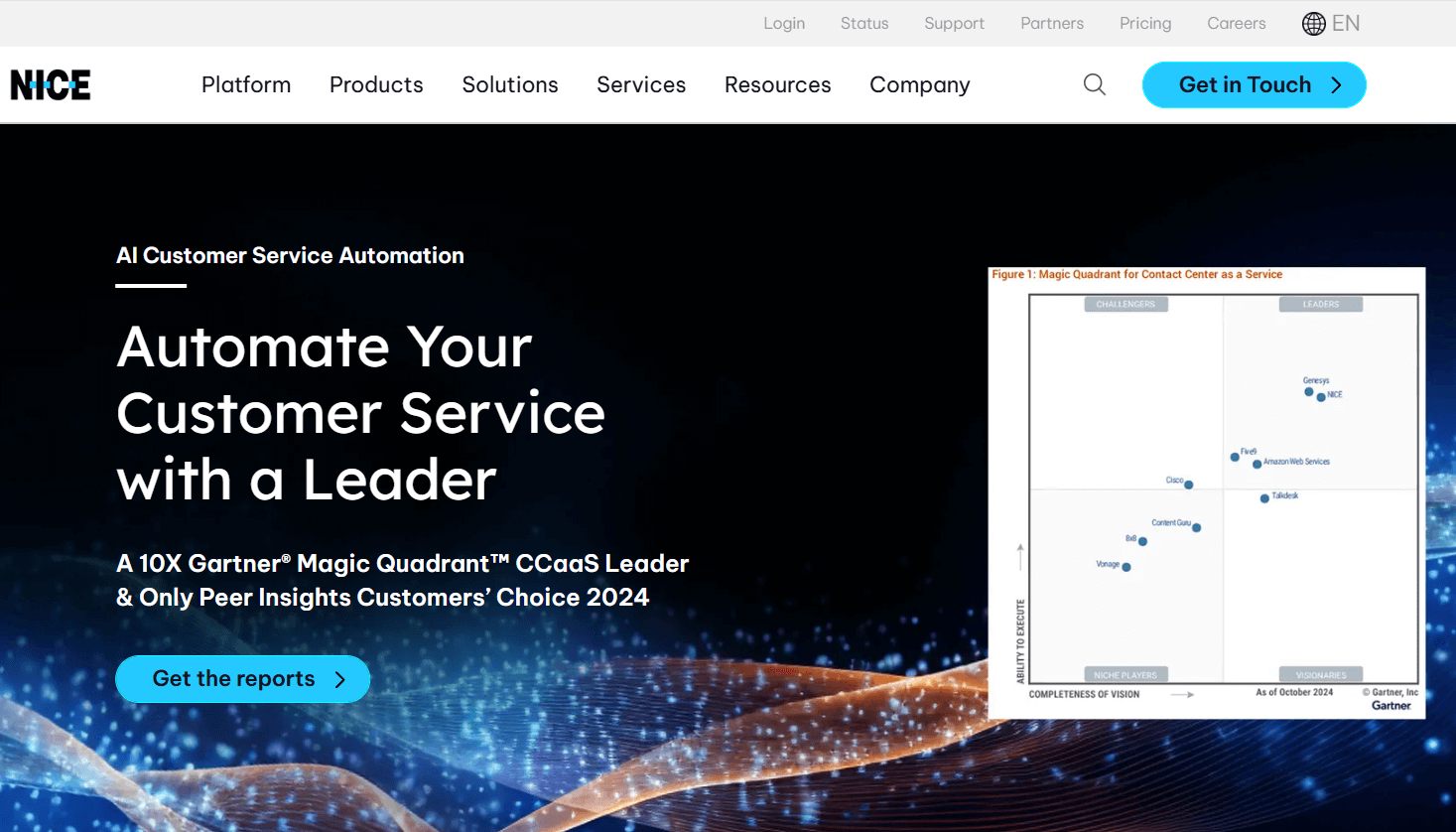The height and width of the screenshot is (832, 1456).
Task: Visit the Support link
Action: tap(955, 23)
